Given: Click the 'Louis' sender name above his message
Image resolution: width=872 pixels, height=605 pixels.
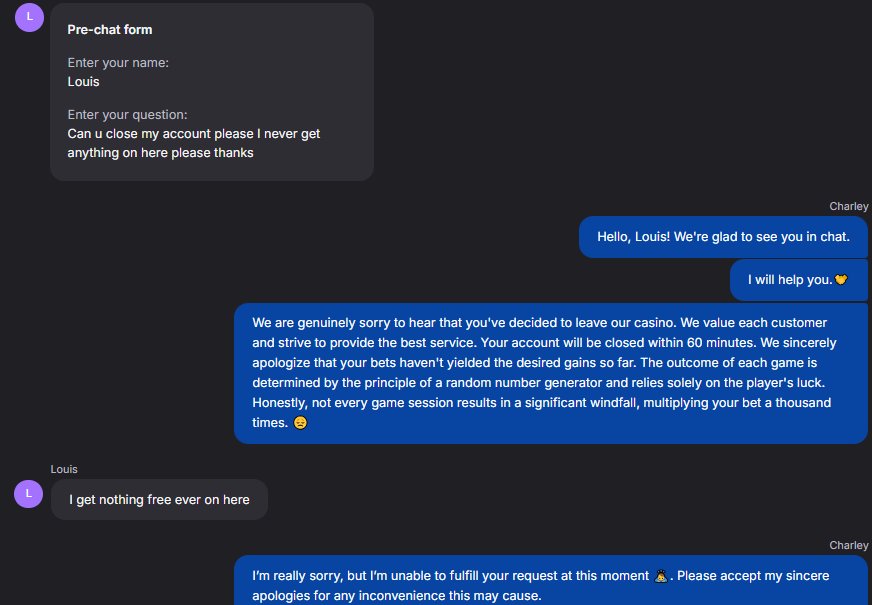Looking at the screenshot, I should tap(64, 469).
